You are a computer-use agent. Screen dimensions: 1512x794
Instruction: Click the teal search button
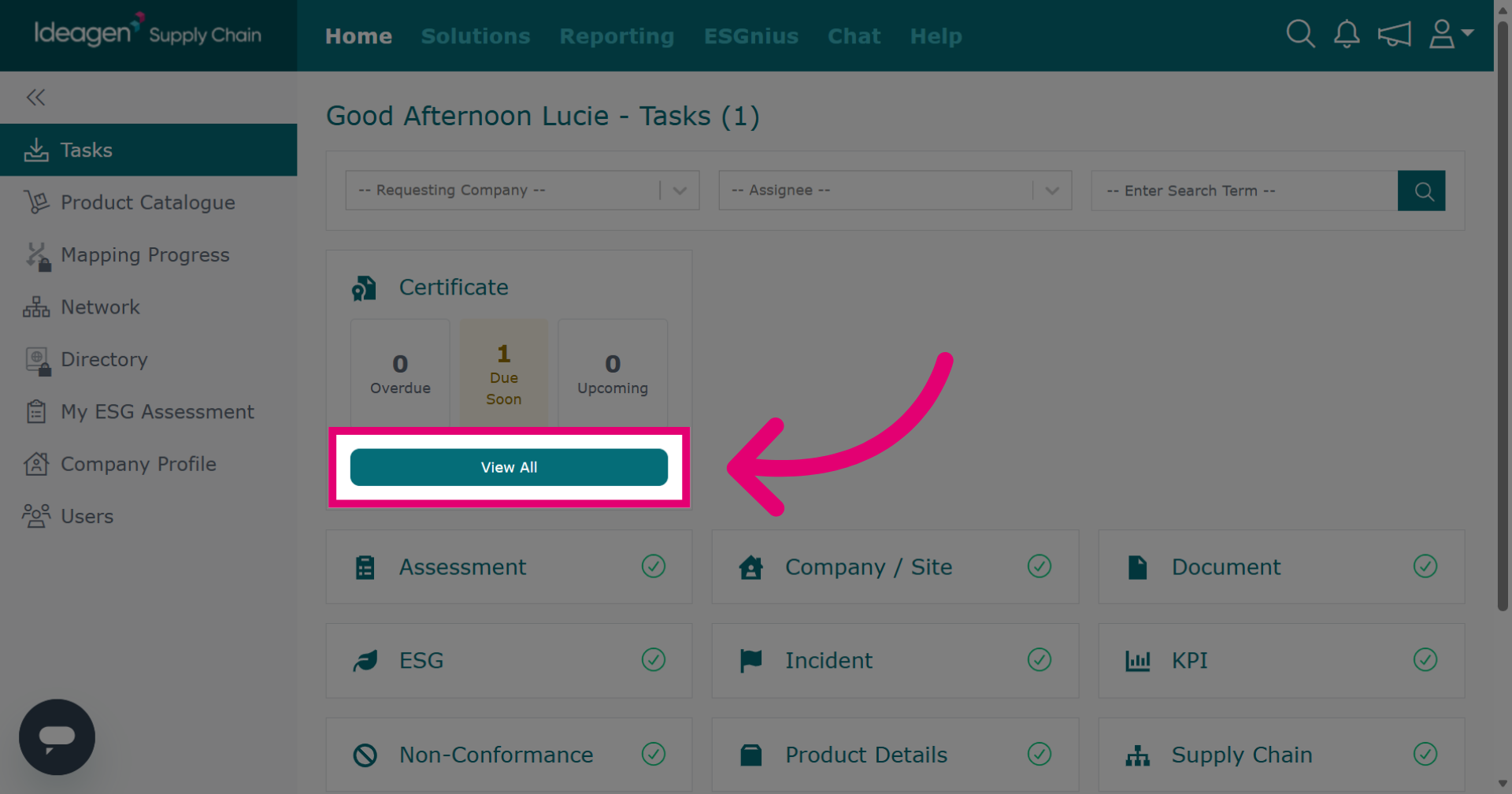[x=1421, y=191]
